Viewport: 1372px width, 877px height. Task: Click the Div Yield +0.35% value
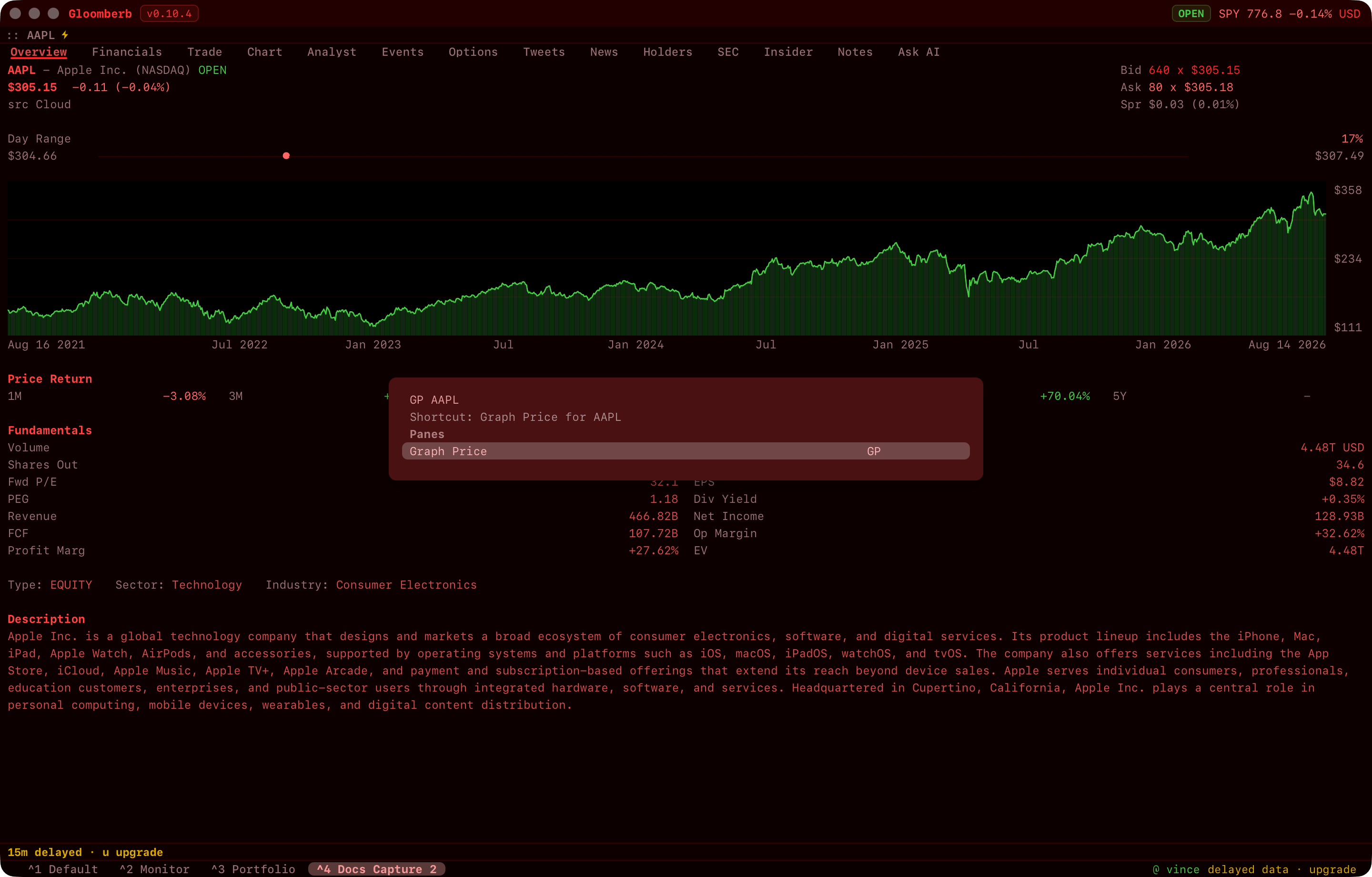click(x=1343, y=499)
